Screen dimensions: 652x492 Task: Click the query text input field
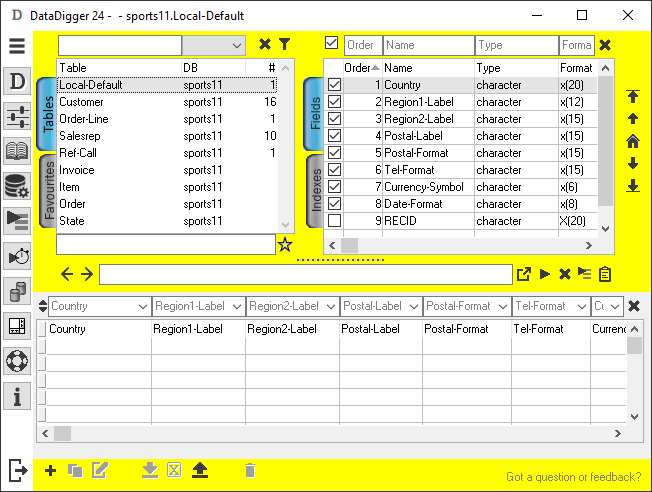[x=305, y=274]
